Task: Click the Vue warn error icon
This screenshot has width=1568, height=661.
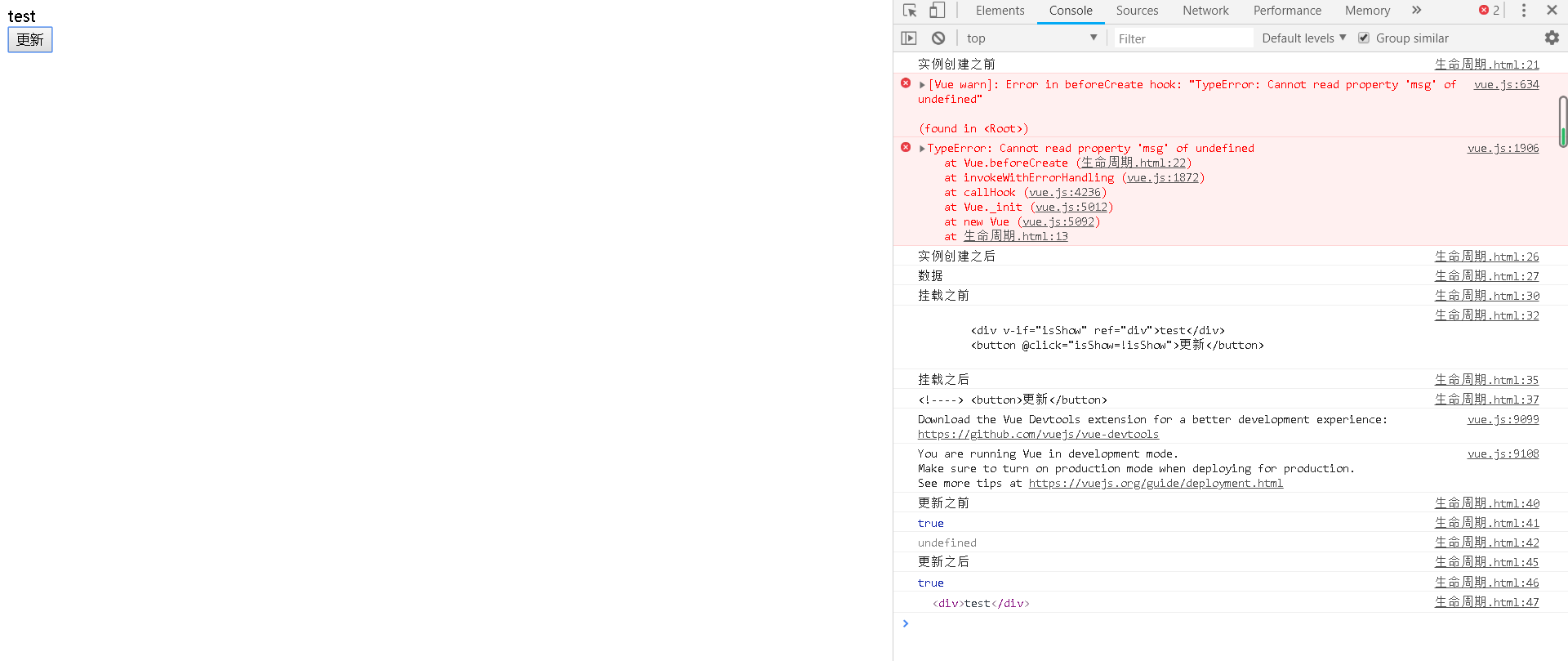Action: 906,83
